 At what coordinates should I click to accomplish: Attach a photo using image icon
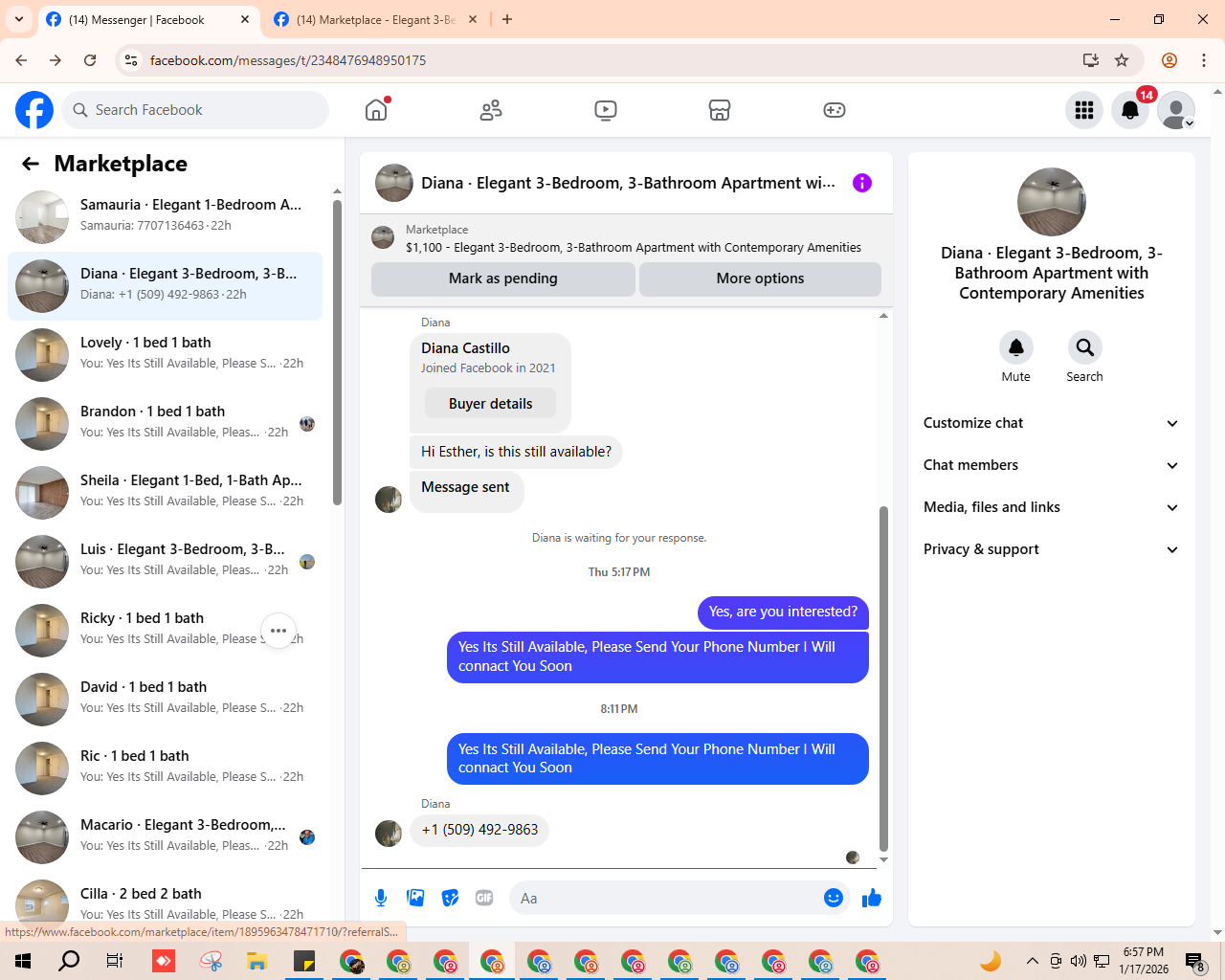click(415, 898)
